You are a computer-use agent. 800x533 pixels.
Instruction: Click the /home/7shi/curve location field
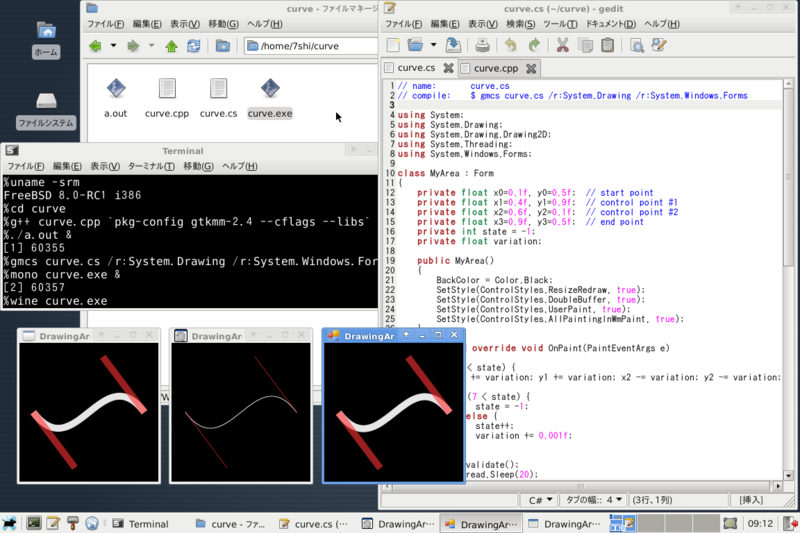click(x=311, y=46)
